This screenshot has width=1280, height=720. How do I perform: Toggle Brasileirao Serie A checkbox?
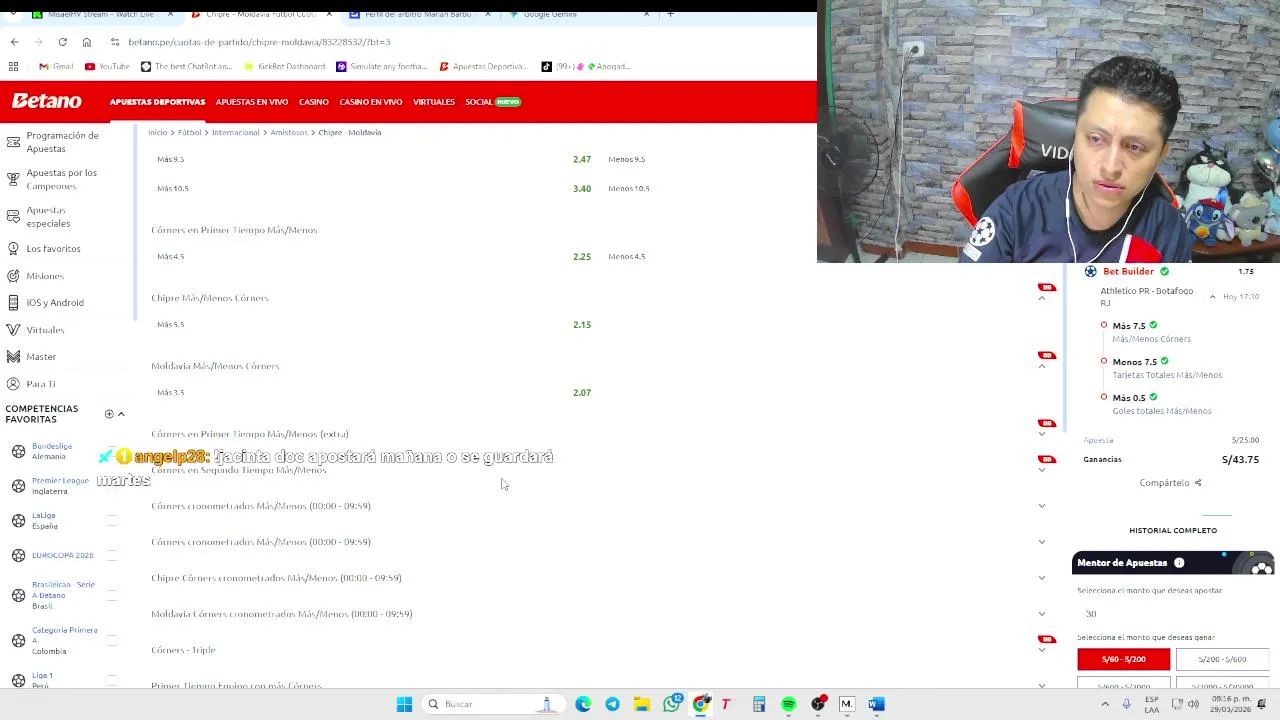[x=112, y=595]
